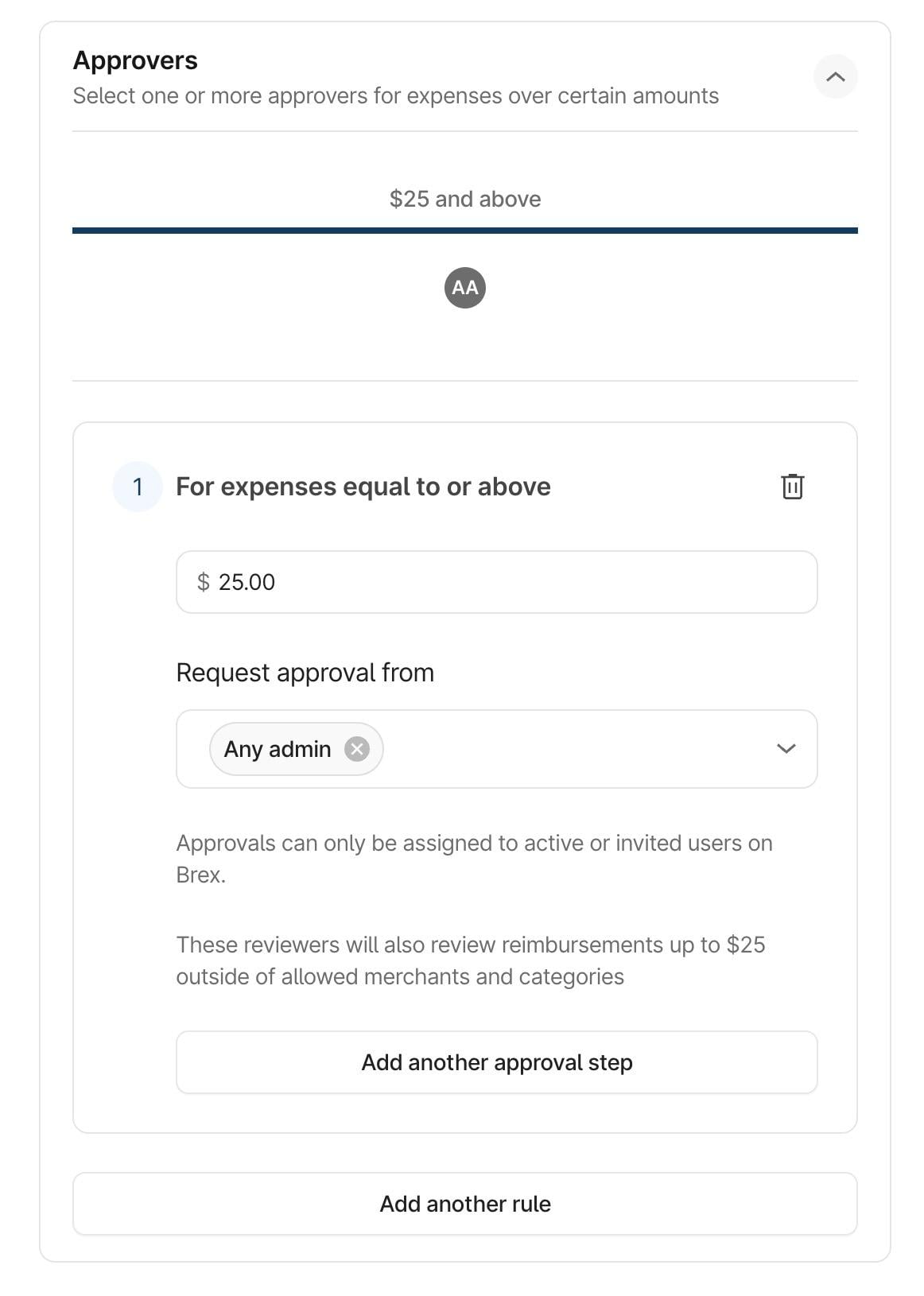Click the AA approver avatar
Viewport: 924px width, 1296px height.
click(465, 288)
